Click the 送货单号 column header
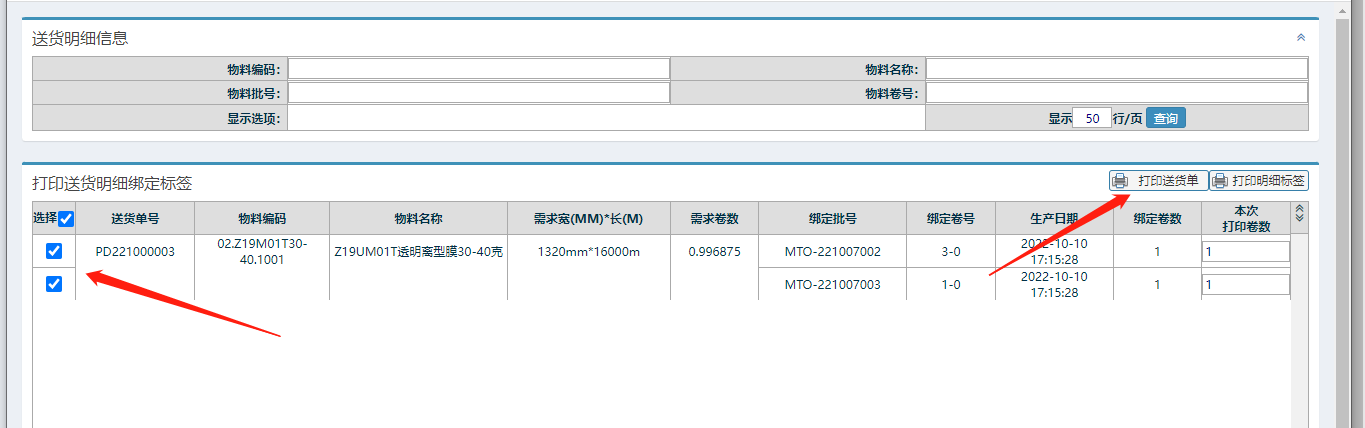The image size is (1365, 428). click(135, 219)
